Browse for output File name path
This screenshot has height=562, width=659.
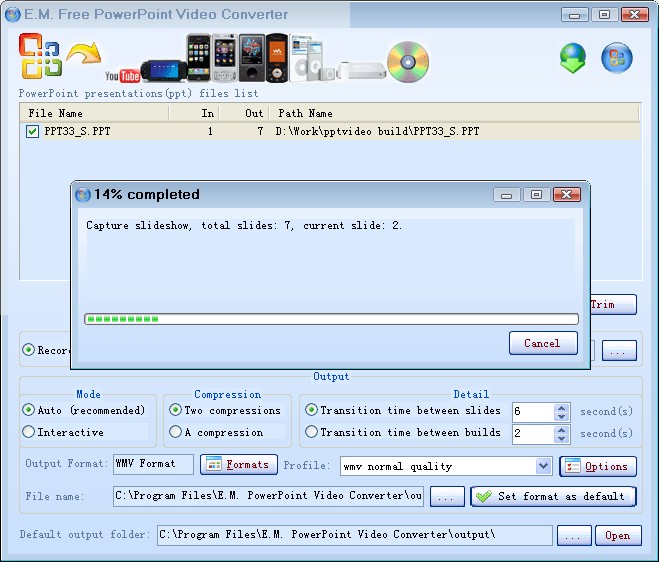(447, 497)
